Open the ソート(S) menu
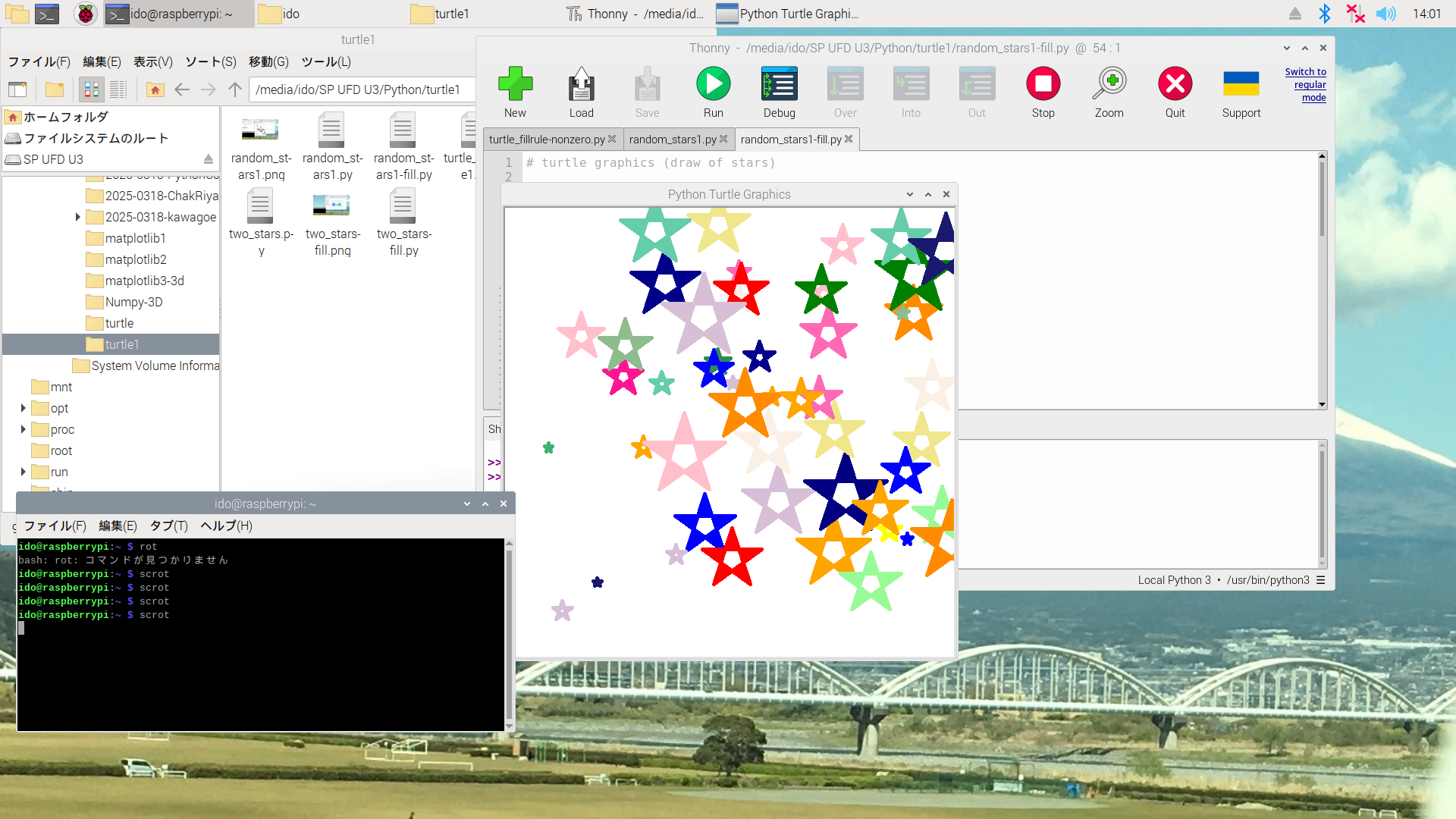 211,62
